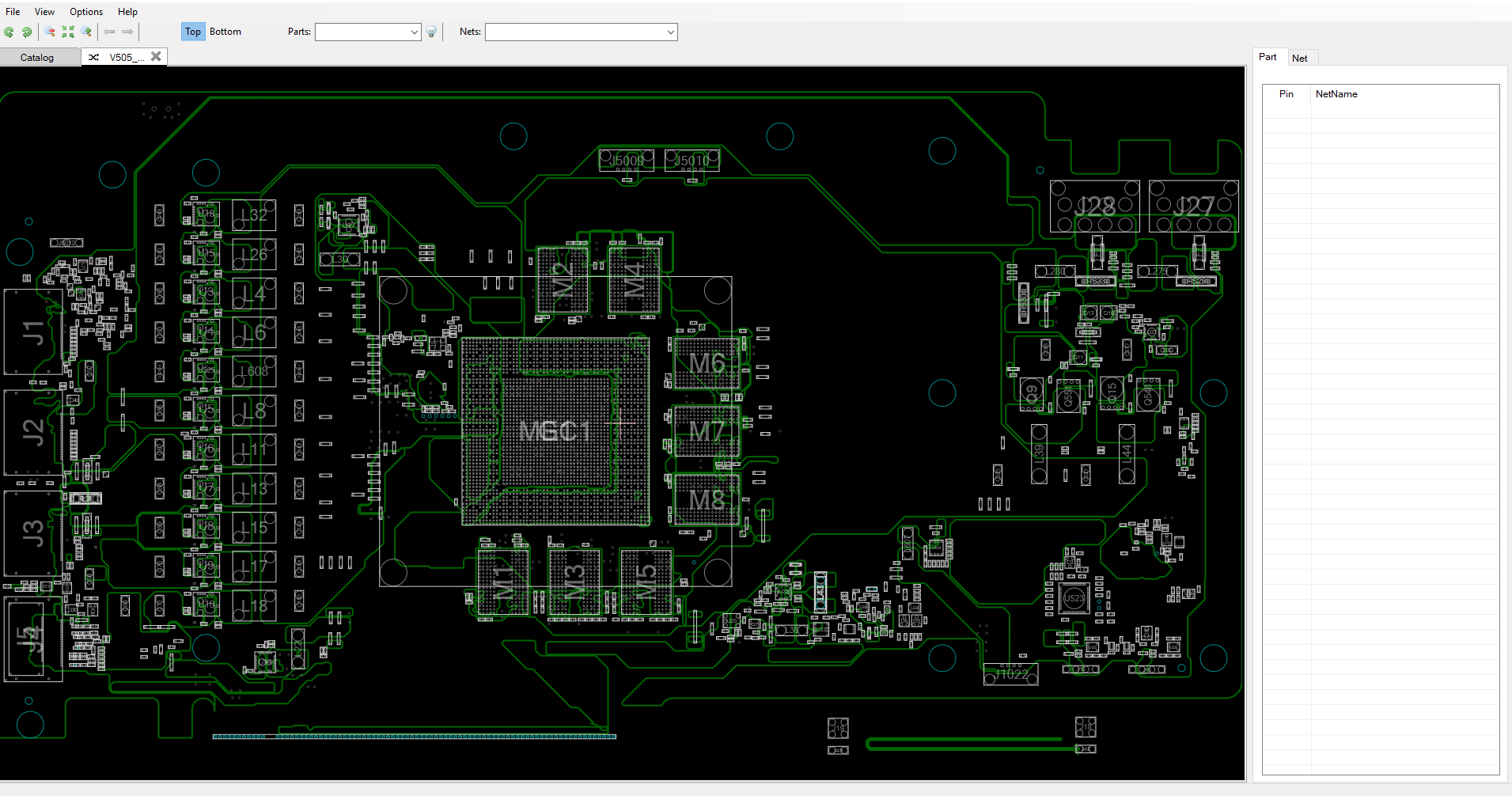
Task: Click the rotate clockwise icon
Action: pos(27,32)
